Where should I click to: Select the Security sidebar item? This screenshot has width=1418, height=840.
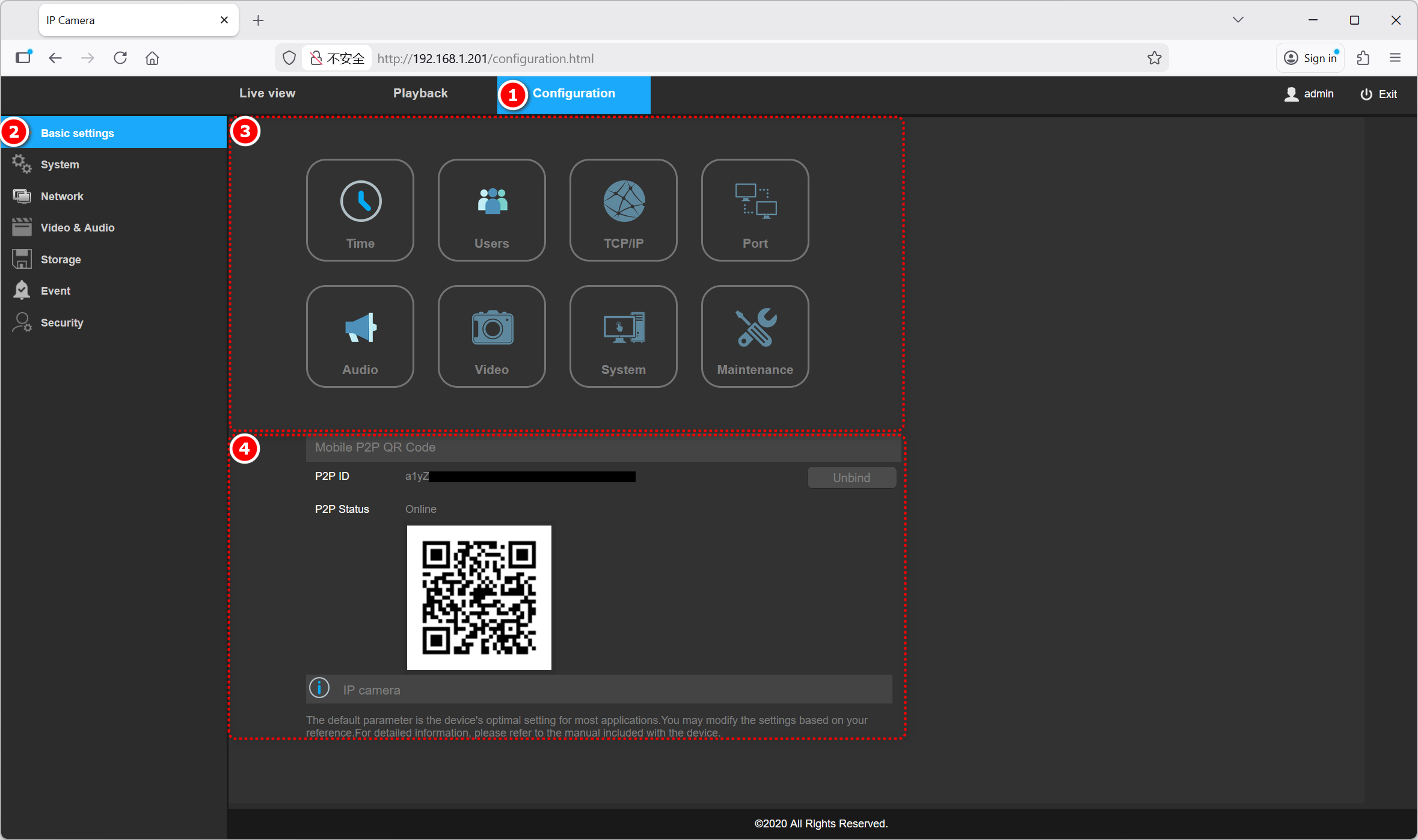[62, 323]
